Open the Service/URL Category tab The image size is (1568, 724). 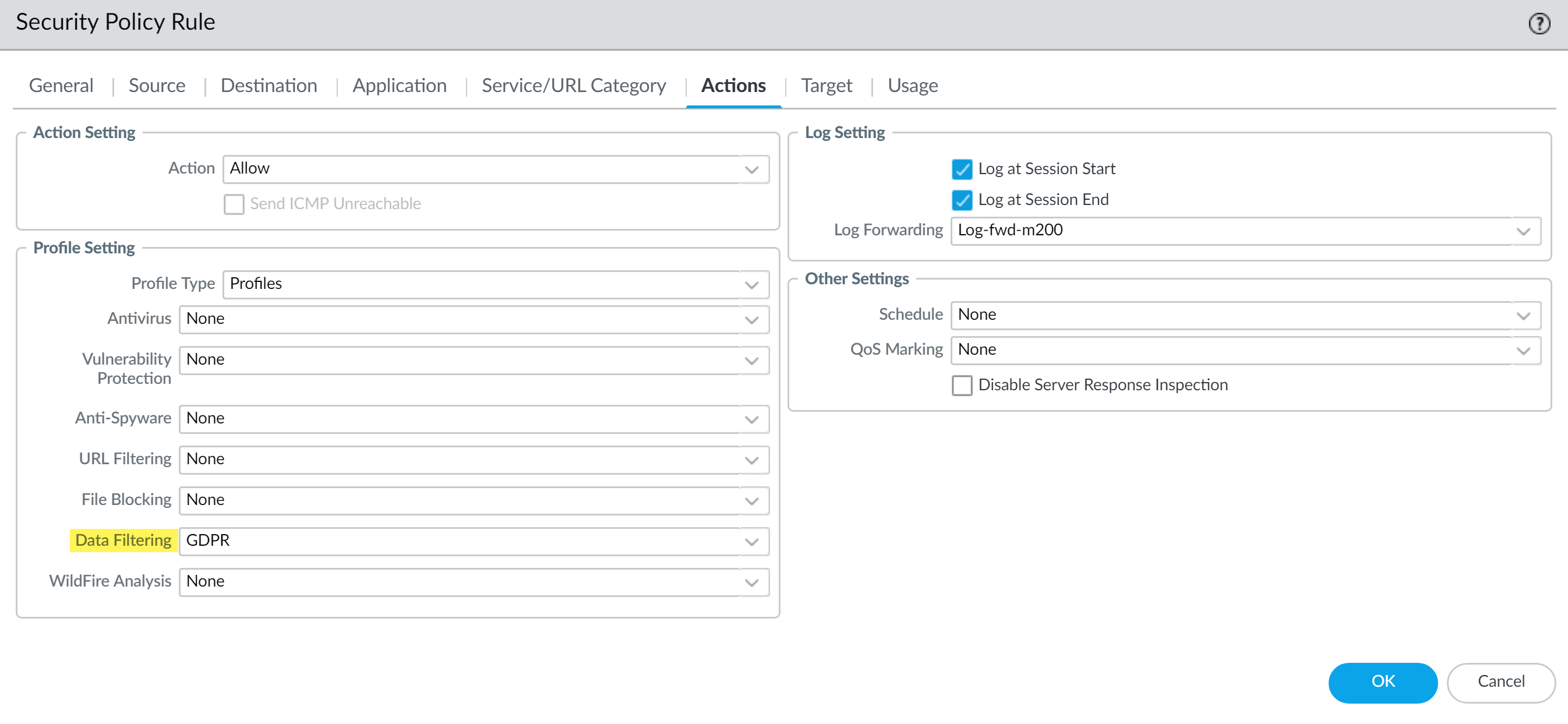click(573, 85)
